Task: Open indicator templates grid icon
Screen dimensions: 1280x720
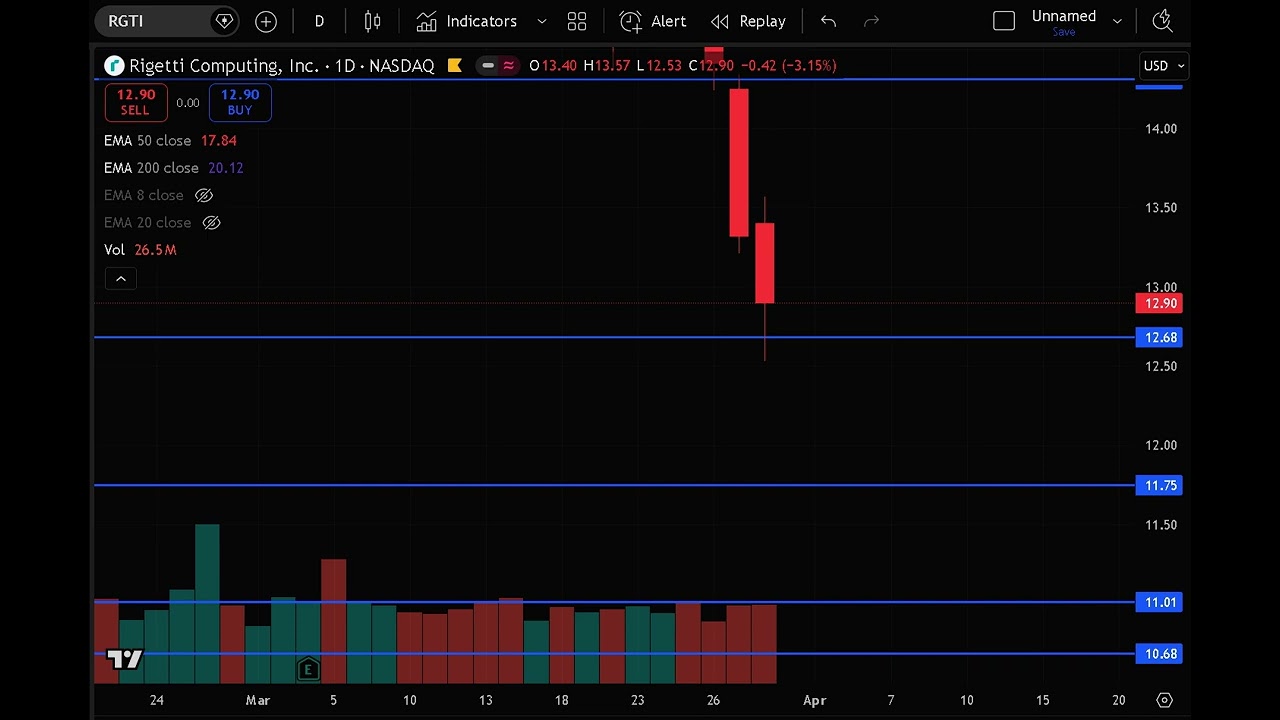Action: point(577,21)
